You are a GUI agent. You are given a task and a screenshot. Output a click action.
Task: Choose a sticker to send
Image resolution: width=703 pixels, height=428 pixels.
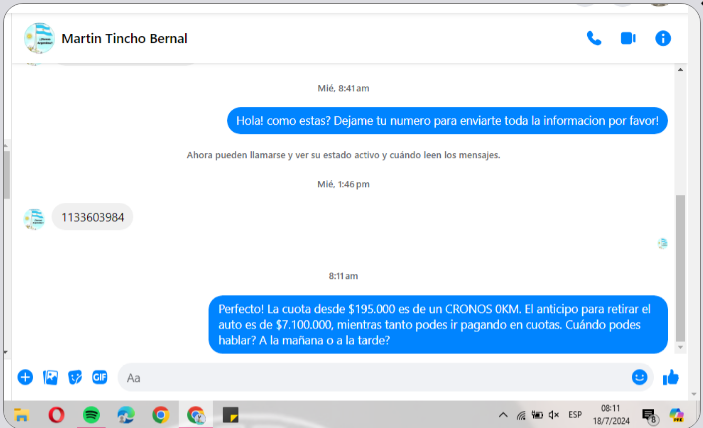pos(75,377)
